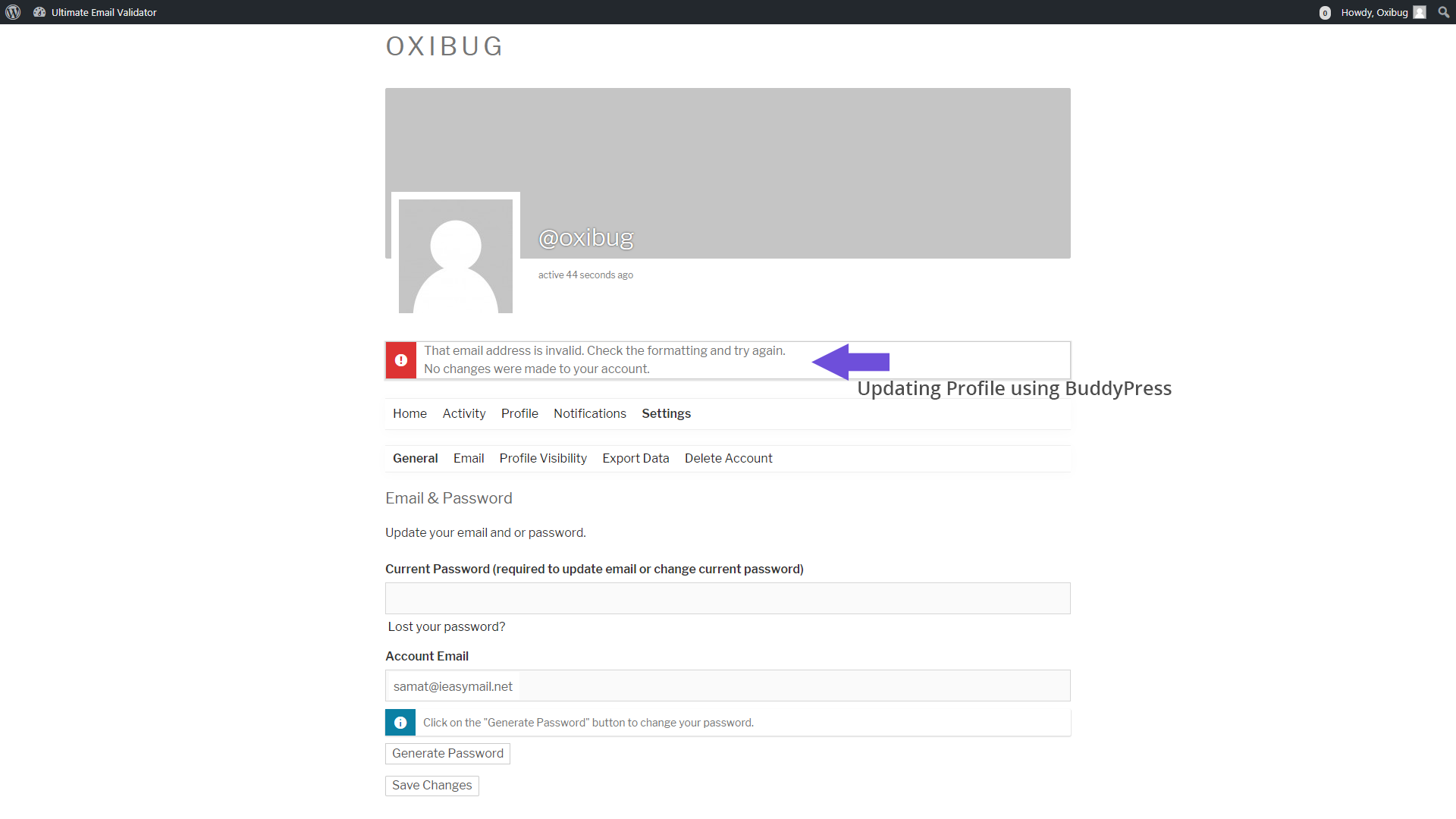Focus the Current Password input field
This screenshot has width=1456, height=819.
point(728,598)
